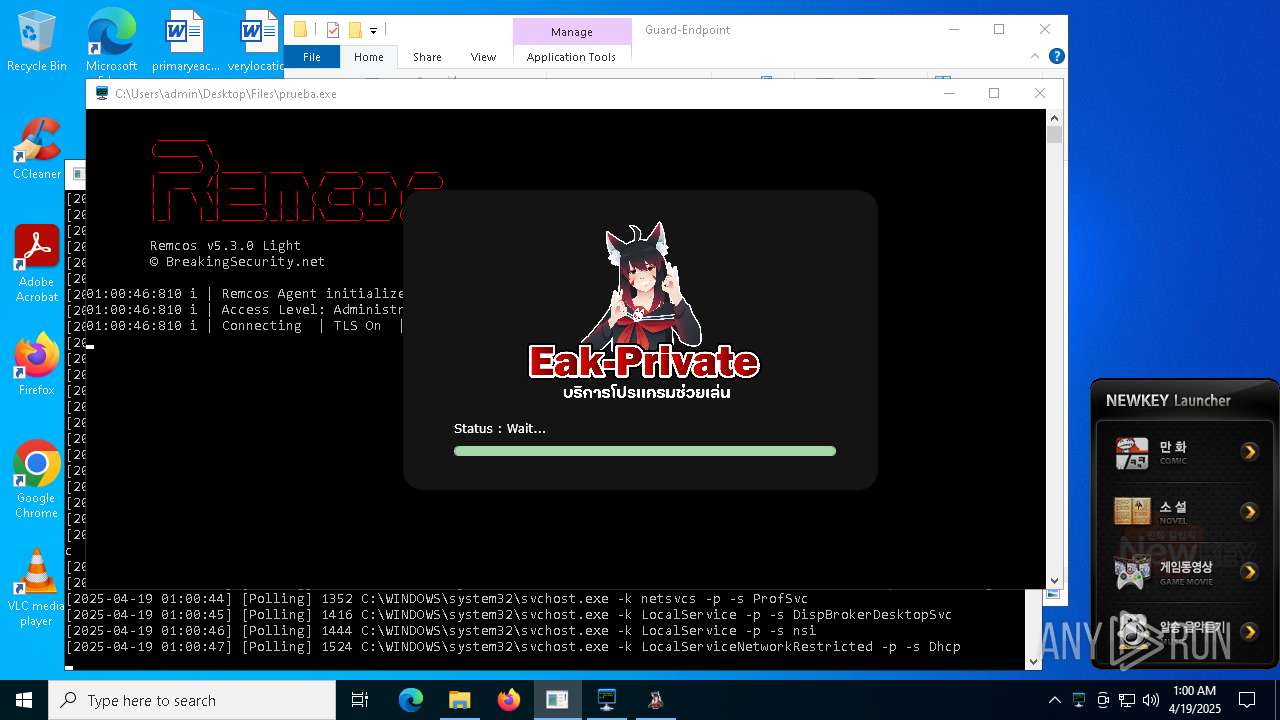The height and width of the screenshot is (720, 1280).
Task: Open the notification center icon
Action: 1247,700
